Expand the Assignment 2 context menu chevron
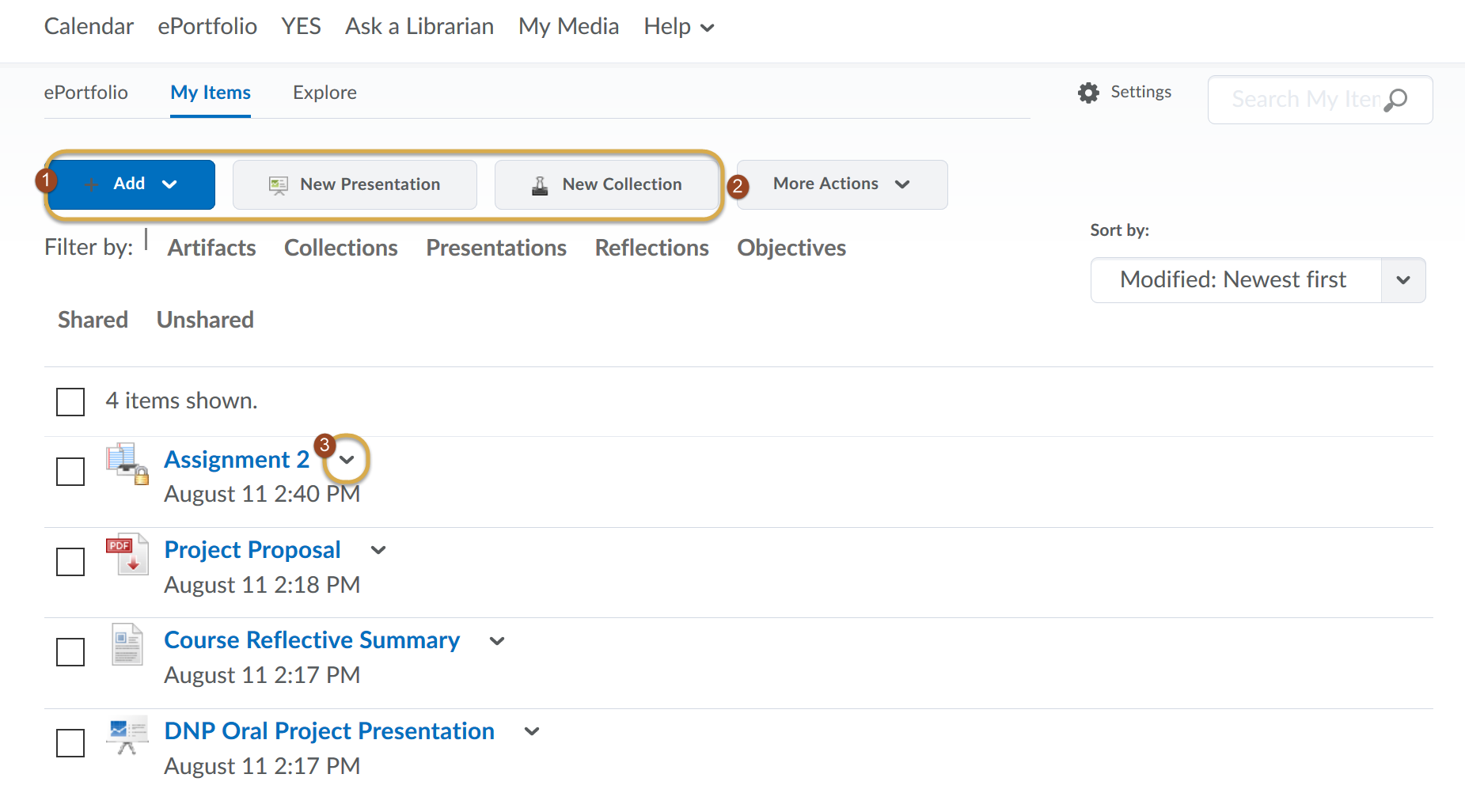Image resolution: width=1465 pixels, height=812 pixels. tap(347, 460)
